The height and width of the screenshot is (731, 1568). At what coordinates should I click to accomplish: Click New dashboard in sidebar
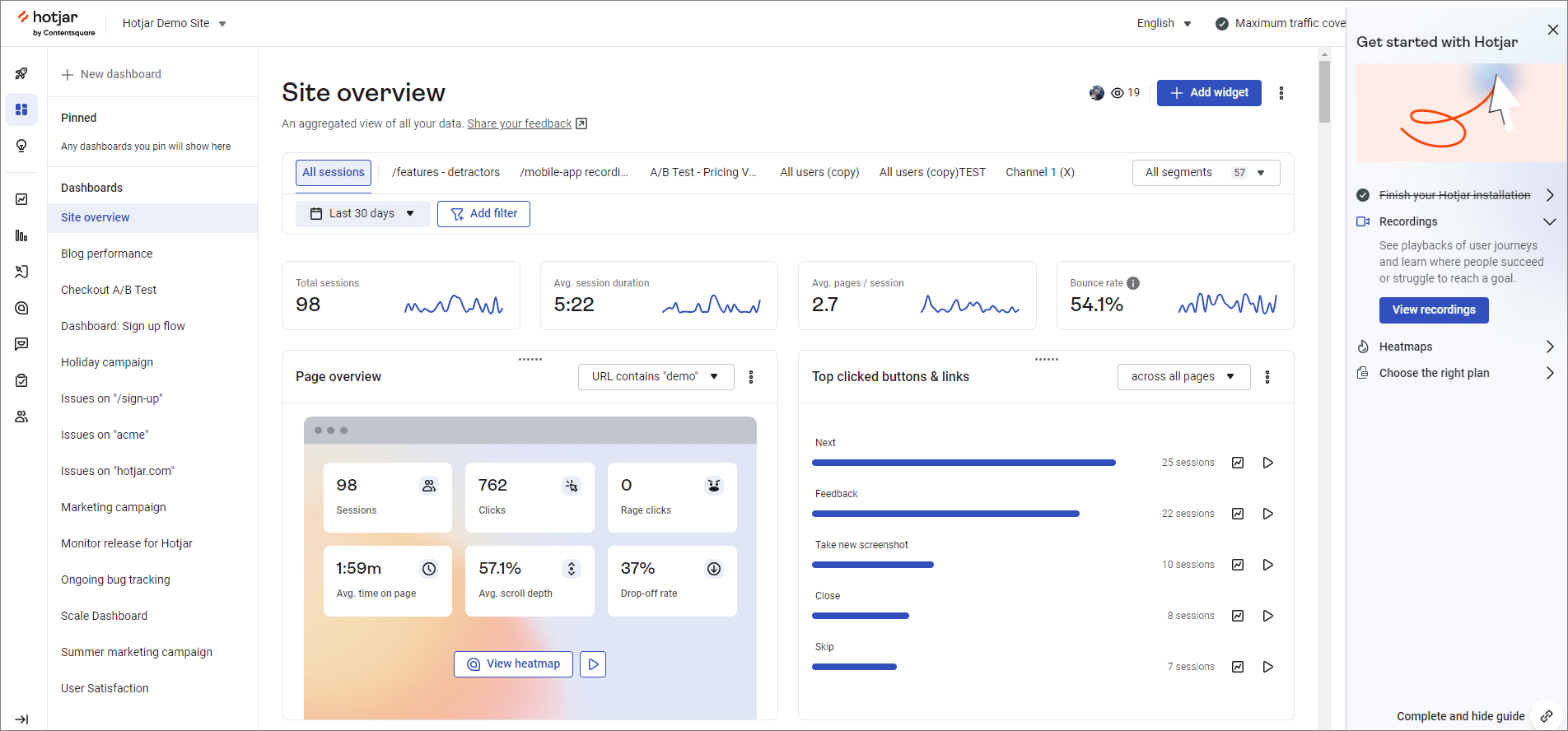point(111,74)
